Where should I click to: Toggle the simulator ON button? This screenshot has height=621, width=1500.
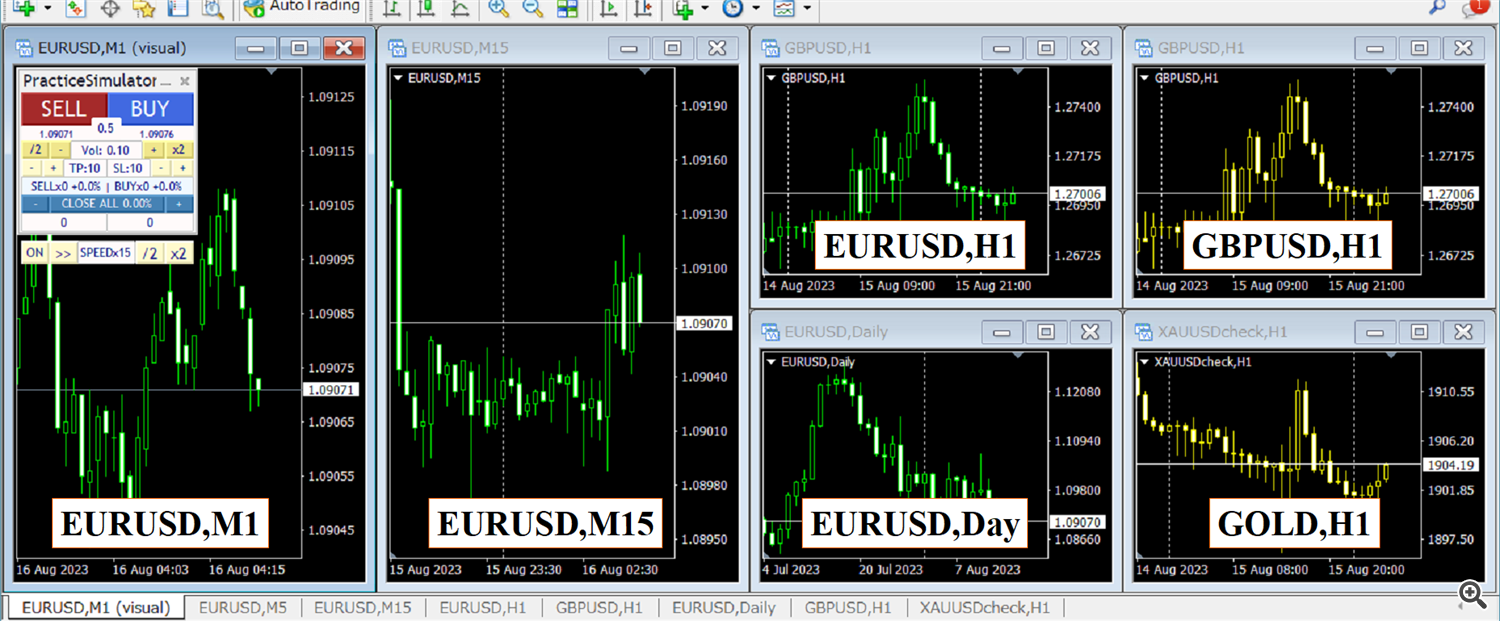(x=35, y=253)
